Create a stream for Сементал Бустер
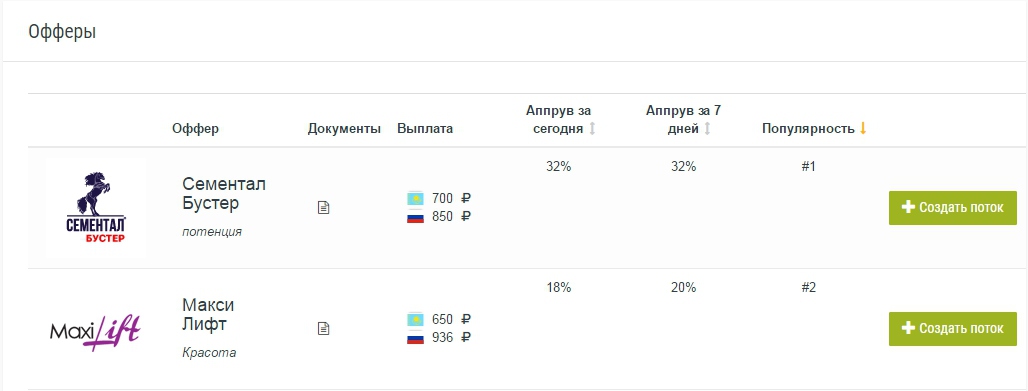 point(953,208)
